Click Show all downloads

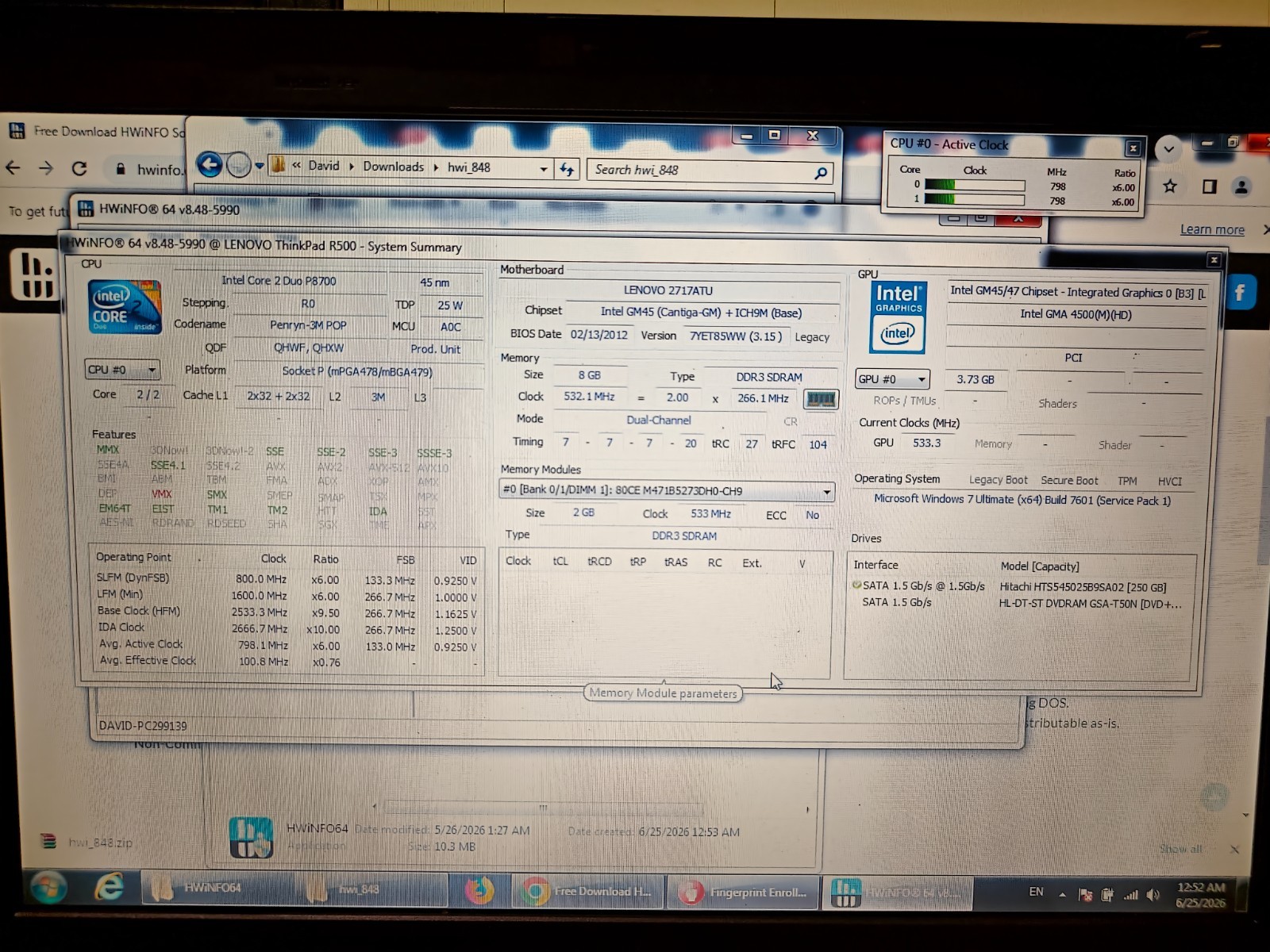coord(1180,849)
